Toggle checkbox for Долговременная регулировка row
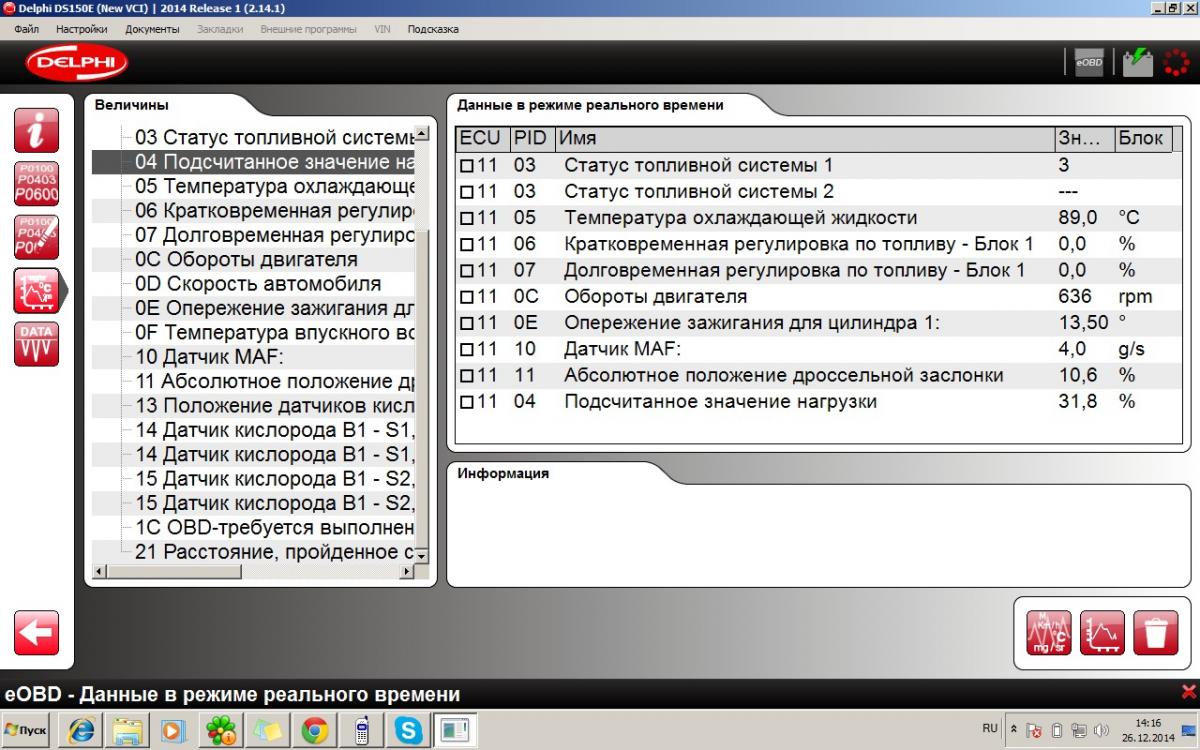Viewport: 1200px width, 750px height. [x=465, y=271]
